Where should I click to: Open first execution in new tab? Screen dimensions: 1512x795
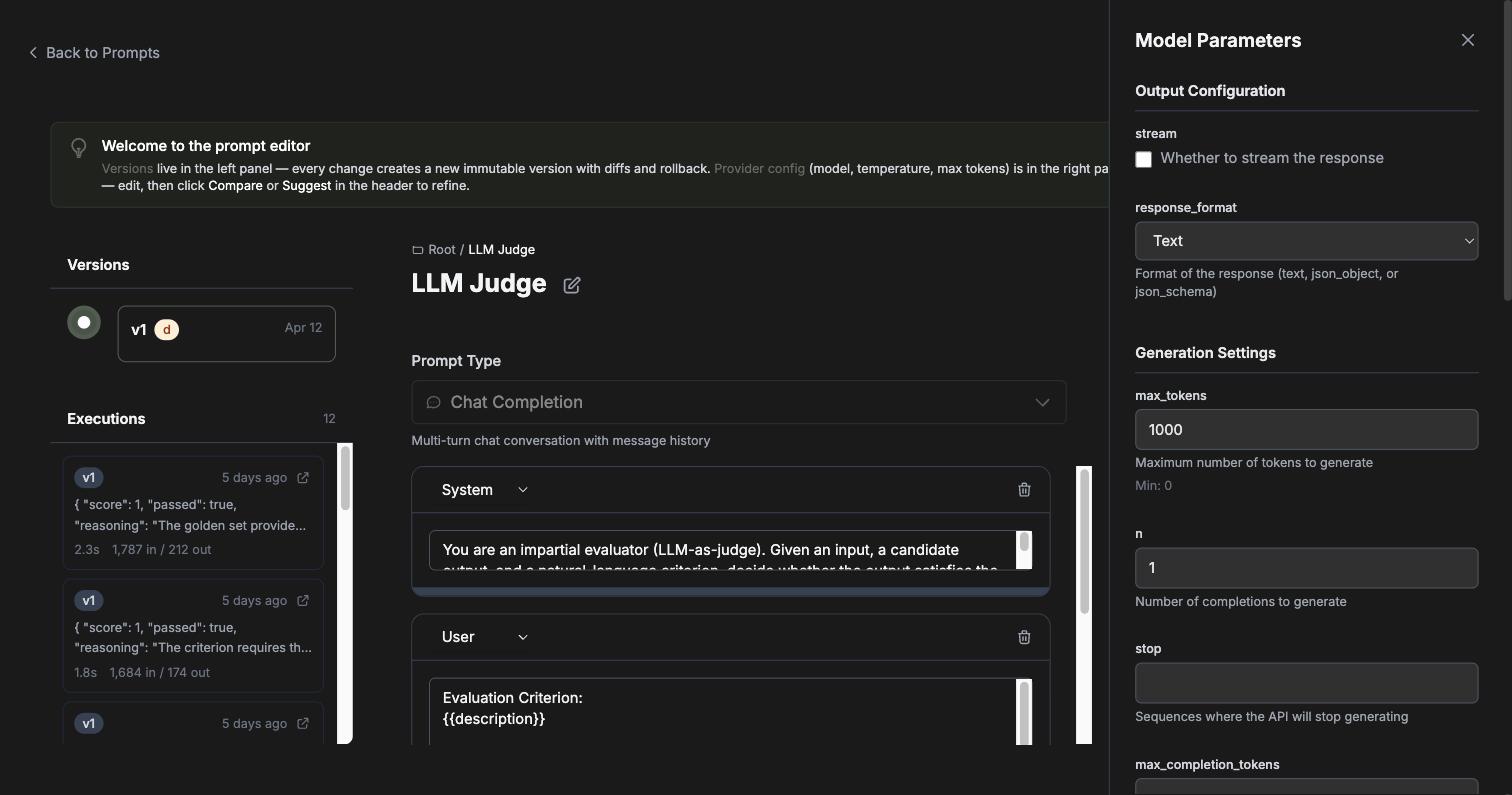click(303, 478)
